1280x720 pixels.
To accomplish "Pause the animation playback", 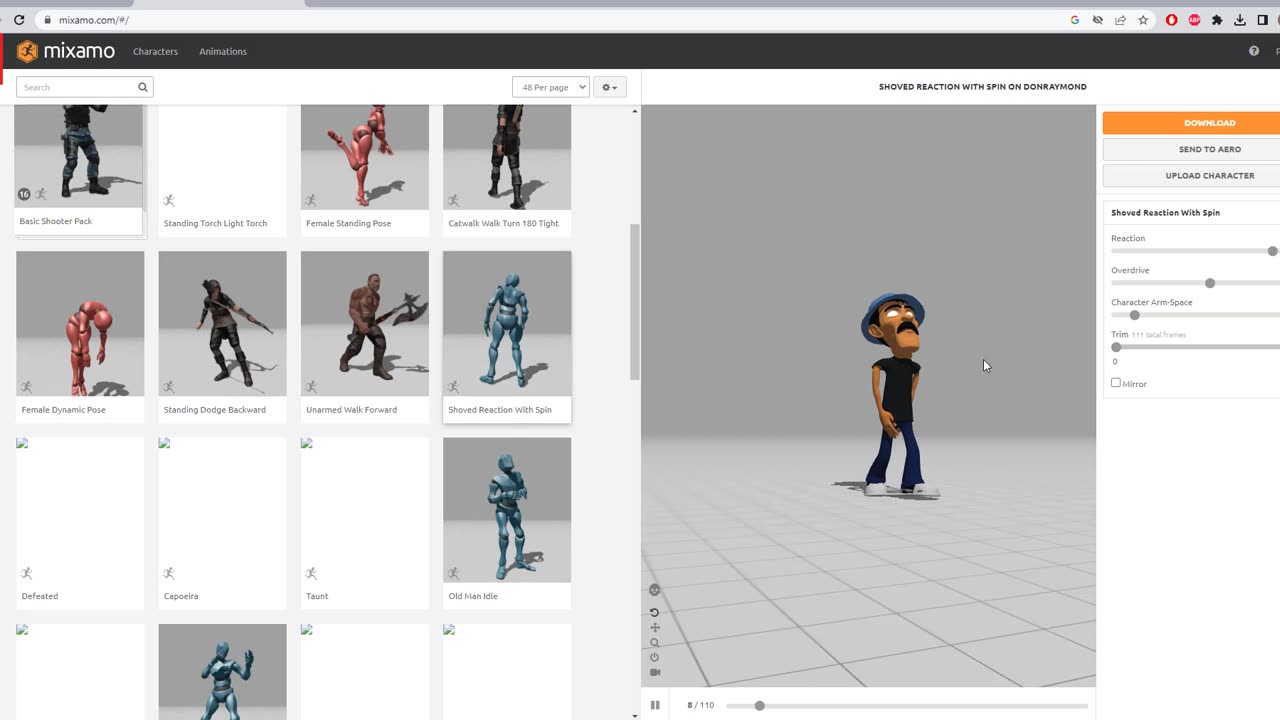I will (655, 705).
